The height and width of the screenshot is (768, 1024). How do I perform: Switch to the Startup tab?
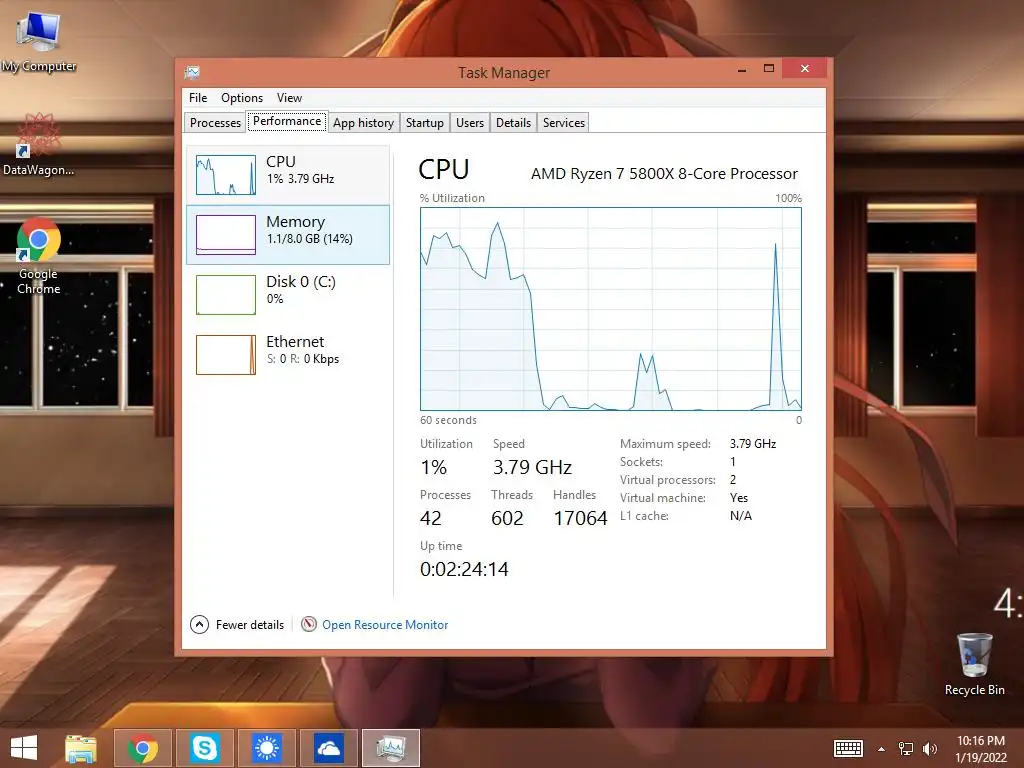[424, 123]
